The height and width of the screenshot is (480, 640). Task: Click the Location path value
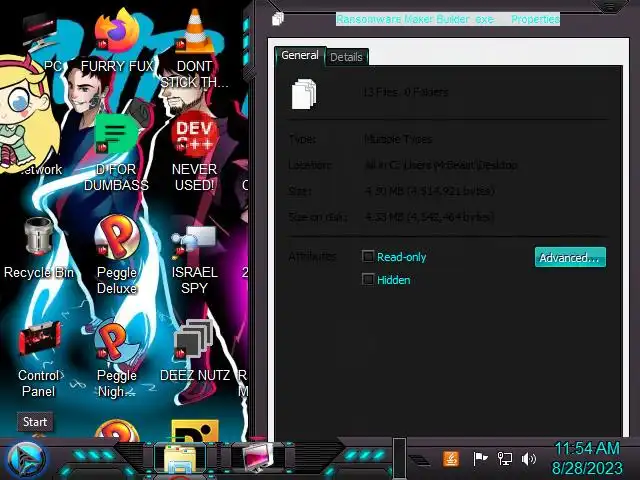point(441,165)
